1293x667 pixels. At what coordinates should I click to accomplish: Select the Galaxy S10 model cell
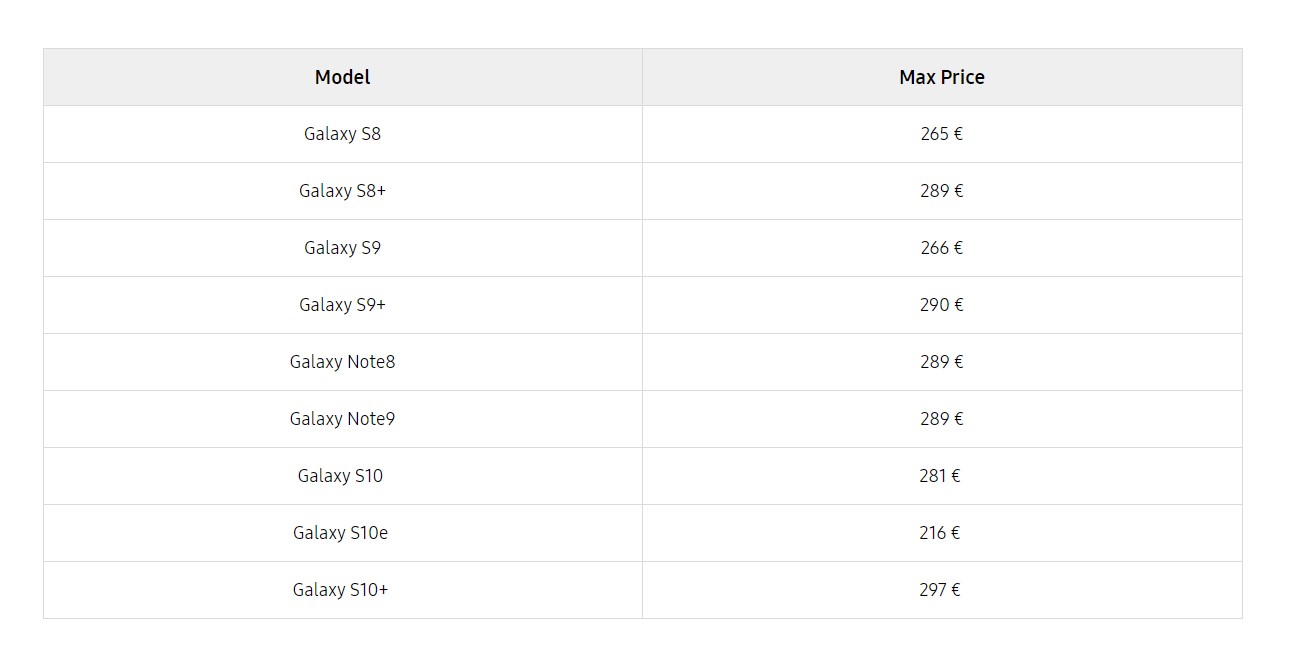[340, 476]
